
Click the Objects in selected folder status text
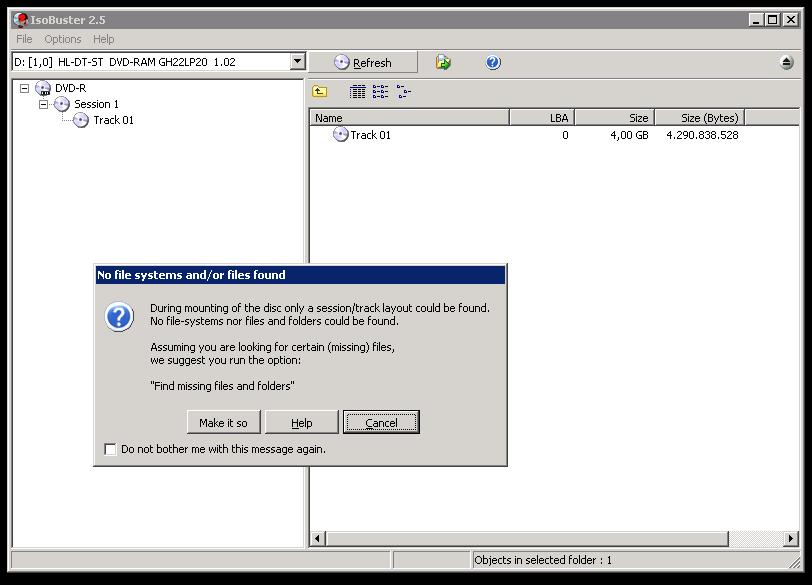pos(543,560)
